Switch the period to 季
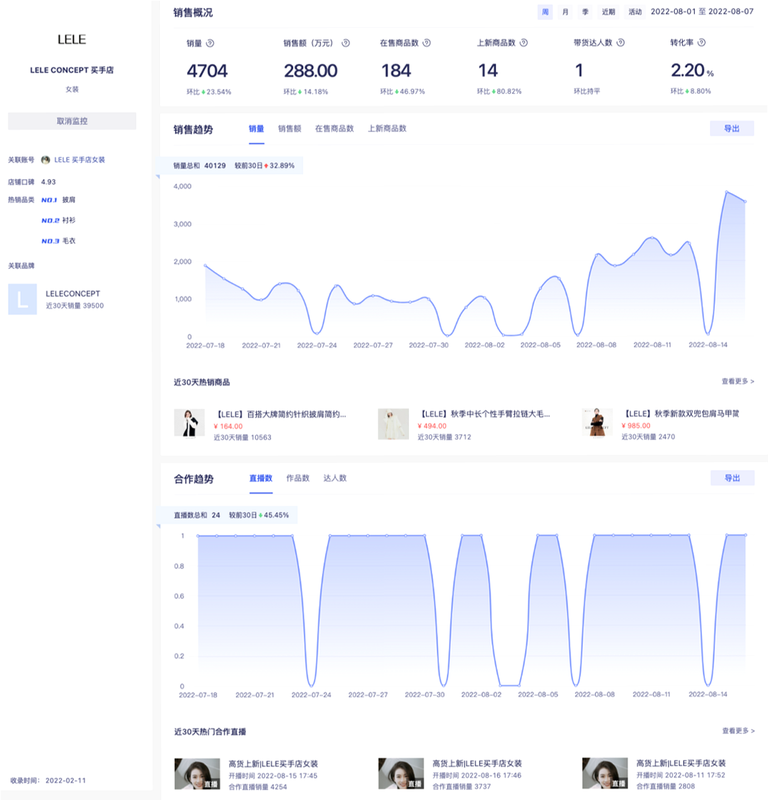Screen dimensions: 768x800 coord(585,12)
